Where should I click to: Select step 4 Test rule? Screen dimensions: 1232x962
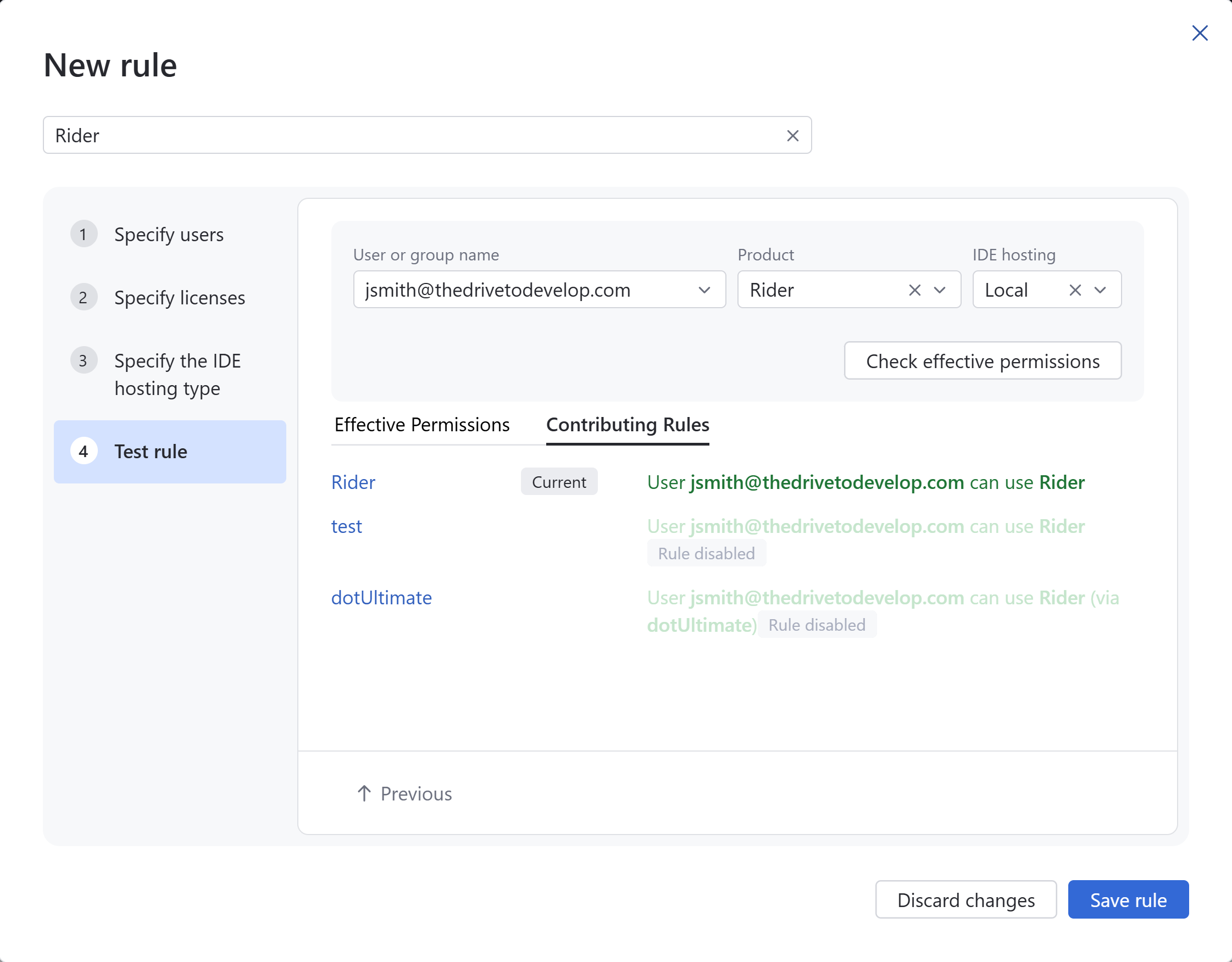point(170,452)
